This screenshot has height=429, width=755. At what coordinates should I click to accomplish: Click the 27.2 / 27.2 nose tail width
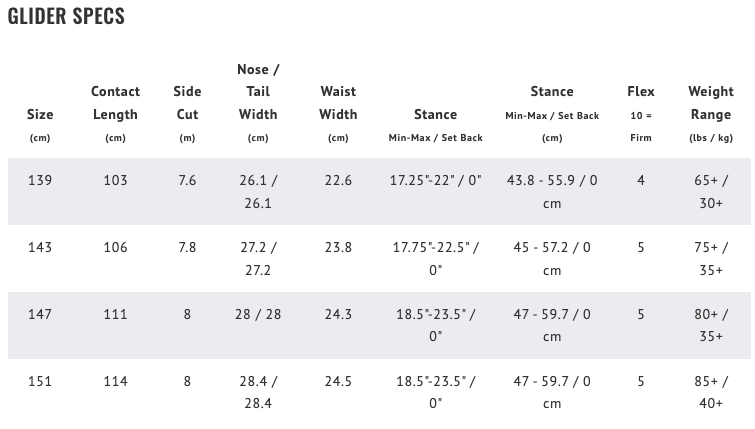pyautogui.click(x=258, y=258)
